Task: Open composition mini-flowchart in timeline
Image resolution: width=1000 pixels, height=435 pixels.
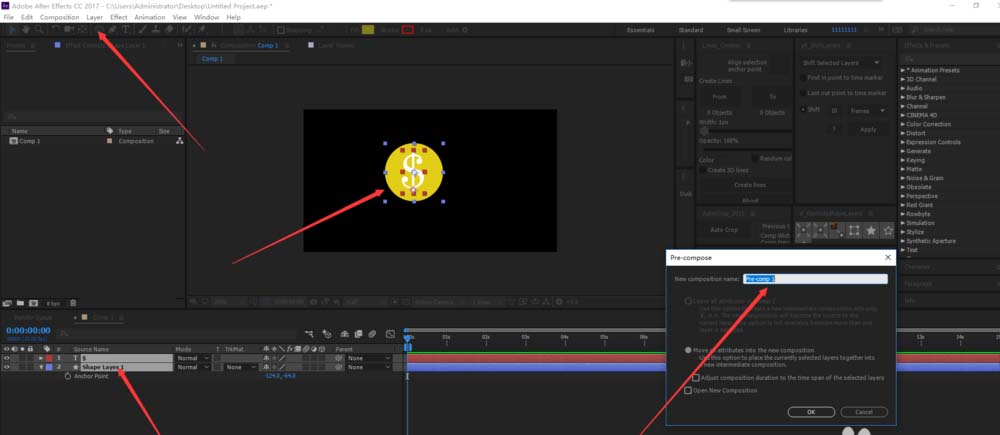Action: [x=309, y=334]
